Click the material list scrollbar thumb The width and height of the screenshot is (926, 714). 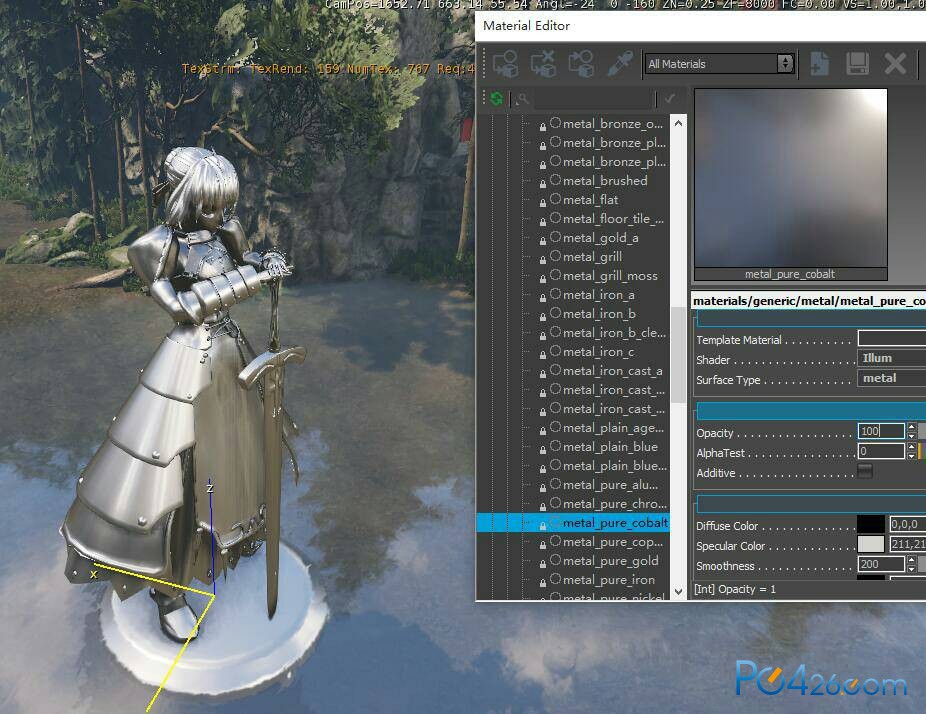pyautogui.click(x=679, y=355)
